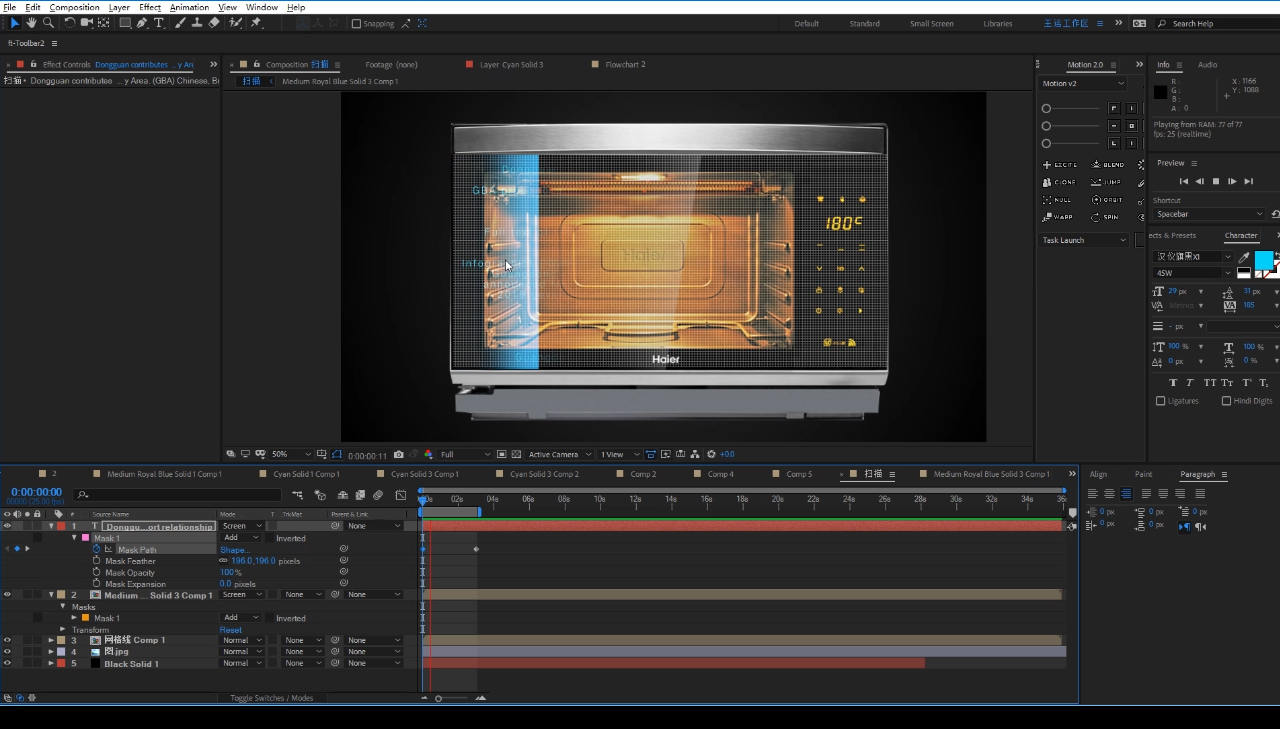Check the Hindi Digits checkbox
The image size is (1280, 729).
coord(1226,401)
